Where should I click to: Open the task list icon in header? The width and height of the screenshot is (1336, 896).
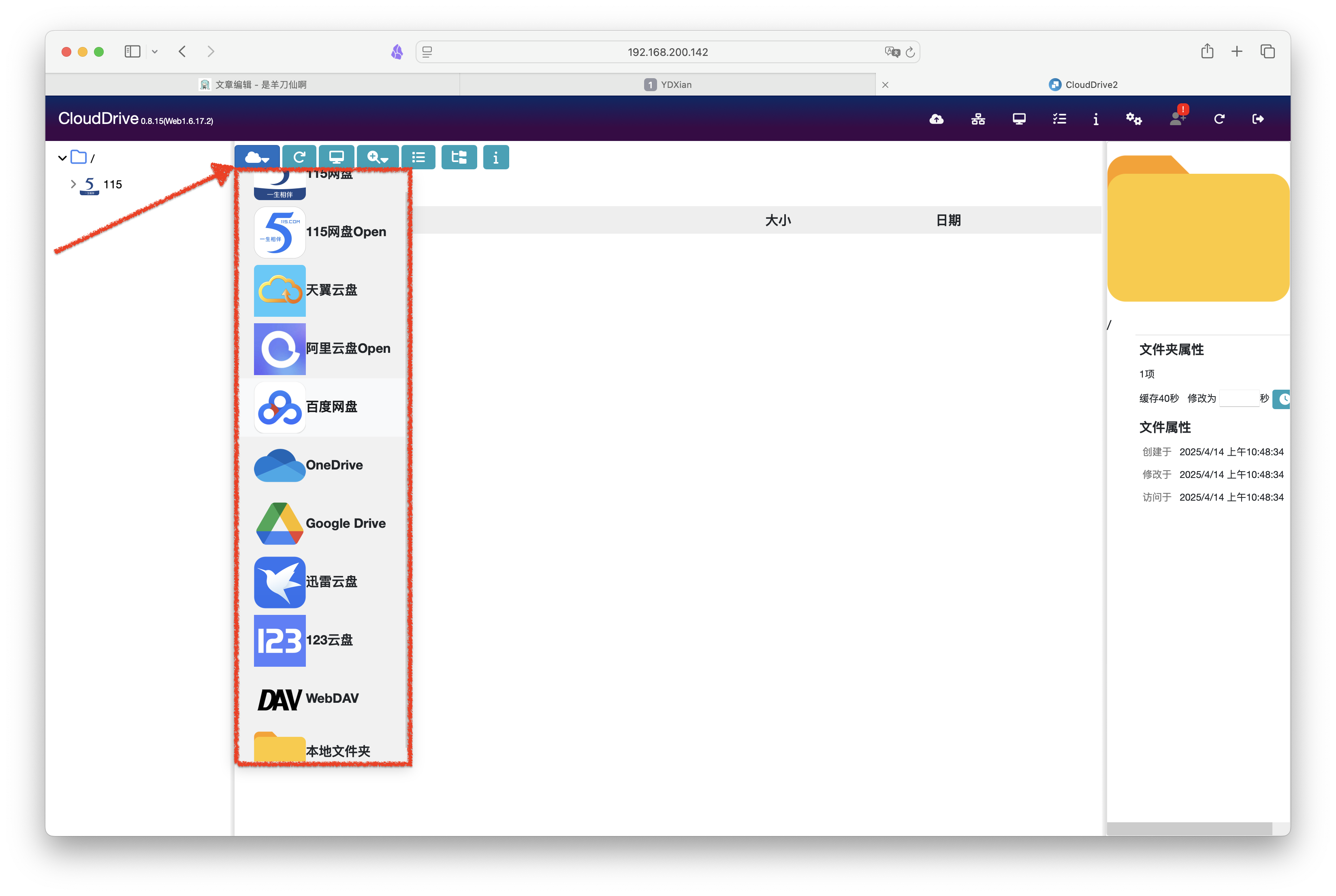(x=1059, y=119)
